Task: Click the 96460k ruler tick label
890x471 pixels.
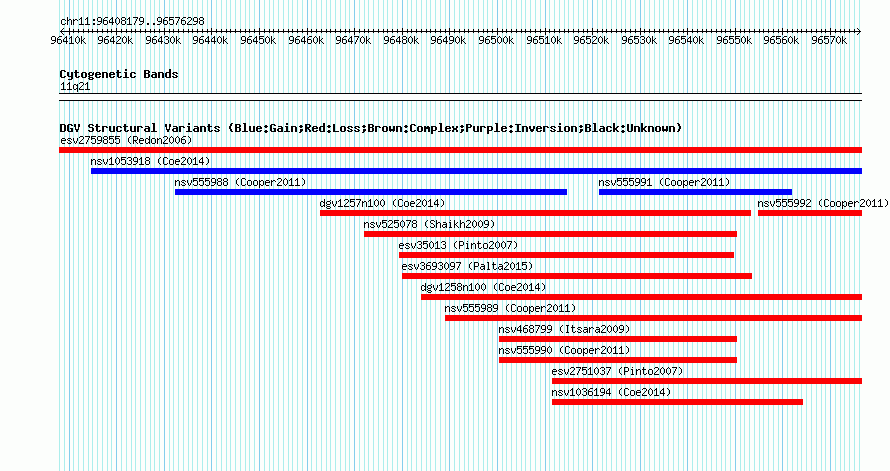Action: 306,40
